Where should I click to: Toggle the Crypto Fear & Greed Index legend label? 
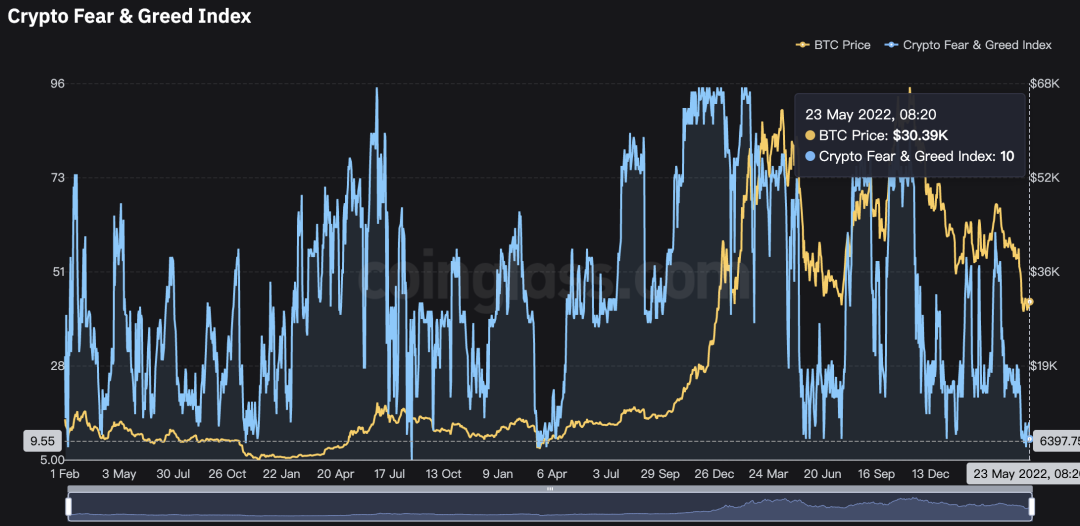coord(977,45)
